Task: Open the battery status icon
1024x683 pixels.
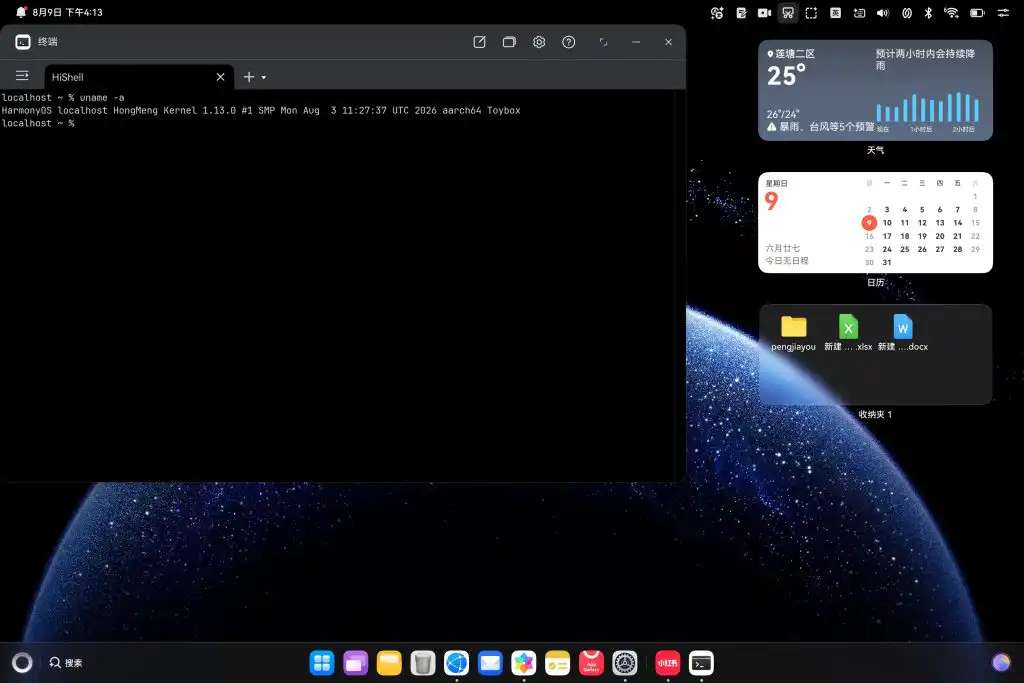Action: (977, 13)
